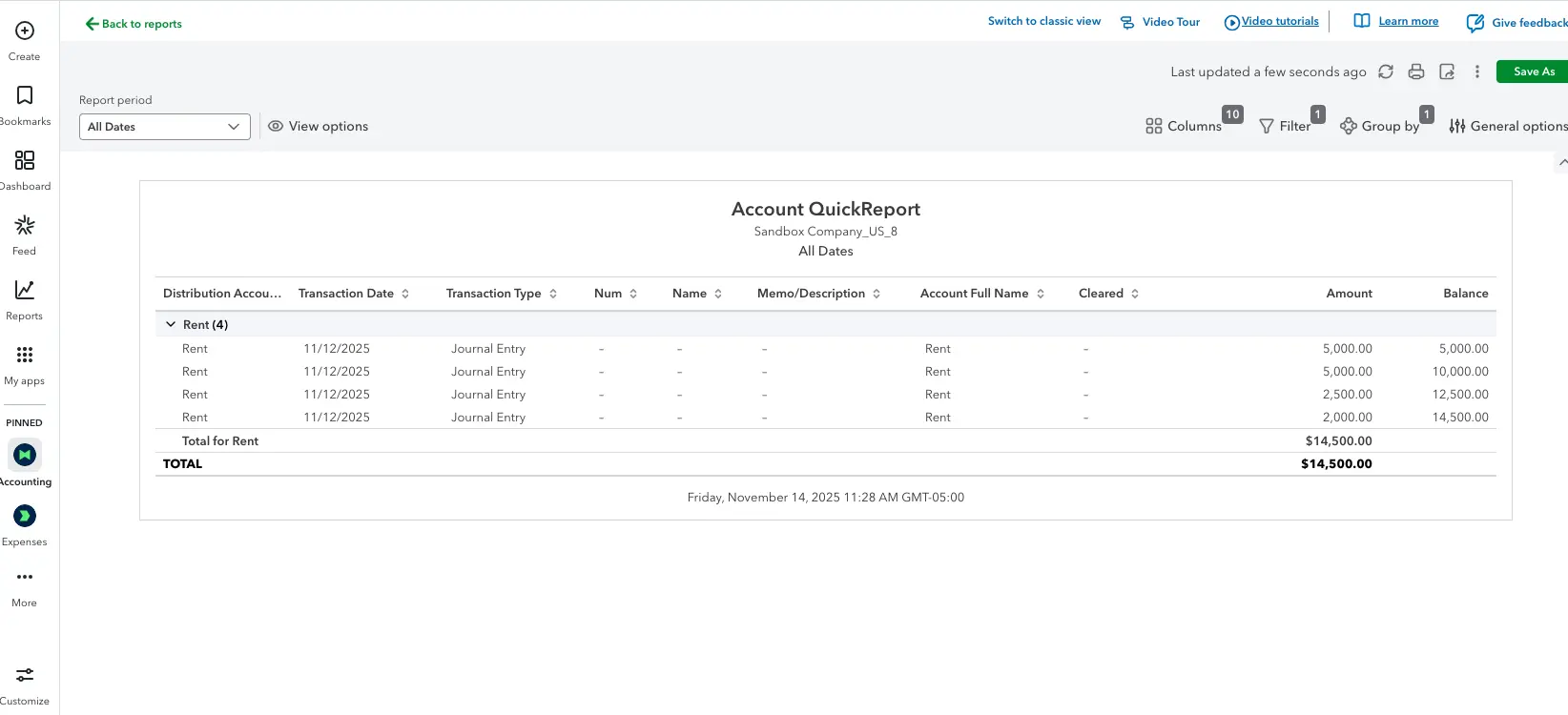The height and width of the screenshot is (715, 1568).
Task: Refresh the report data icon
Action: [1386, 71]
